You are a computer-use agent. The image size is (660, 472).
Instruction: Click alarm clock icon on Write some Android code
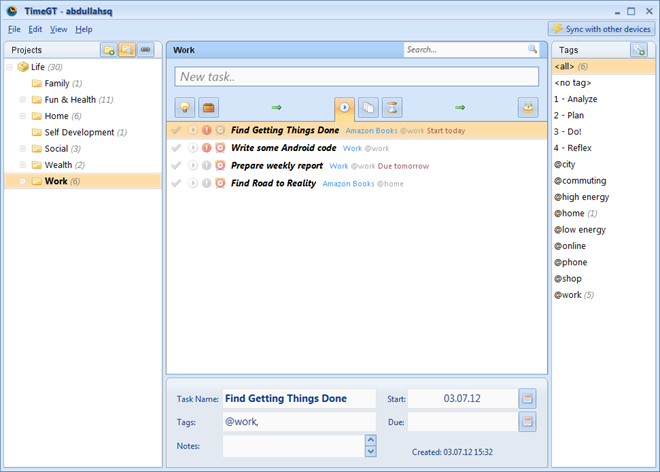click(x=220, y=148)
